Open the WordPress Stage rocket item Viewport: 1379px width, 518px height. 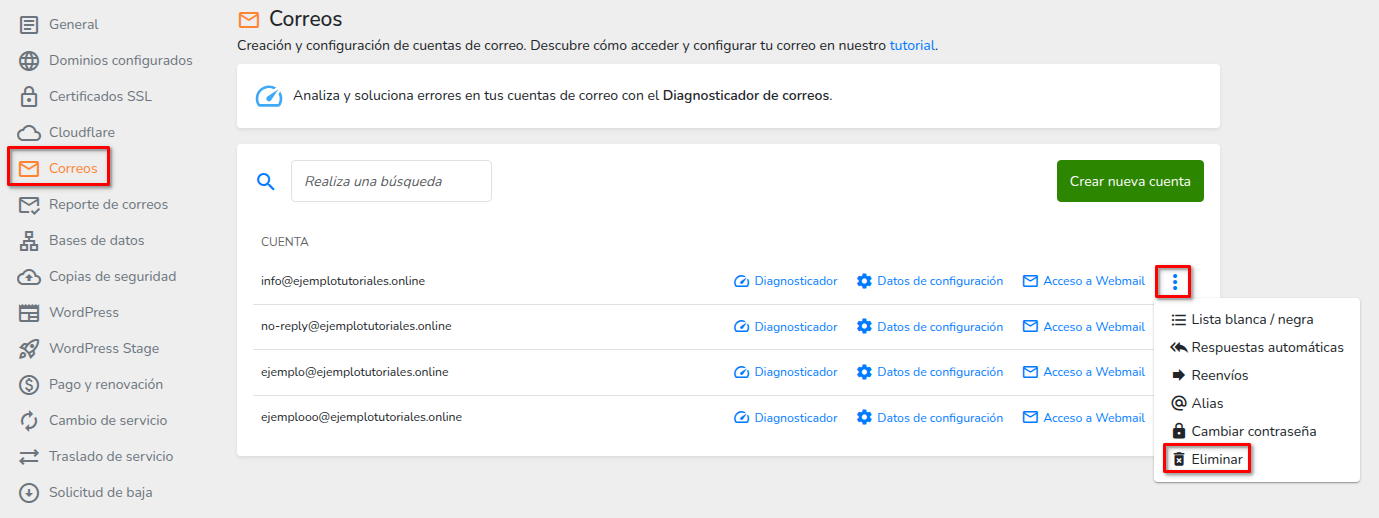[x=30, y=349]
